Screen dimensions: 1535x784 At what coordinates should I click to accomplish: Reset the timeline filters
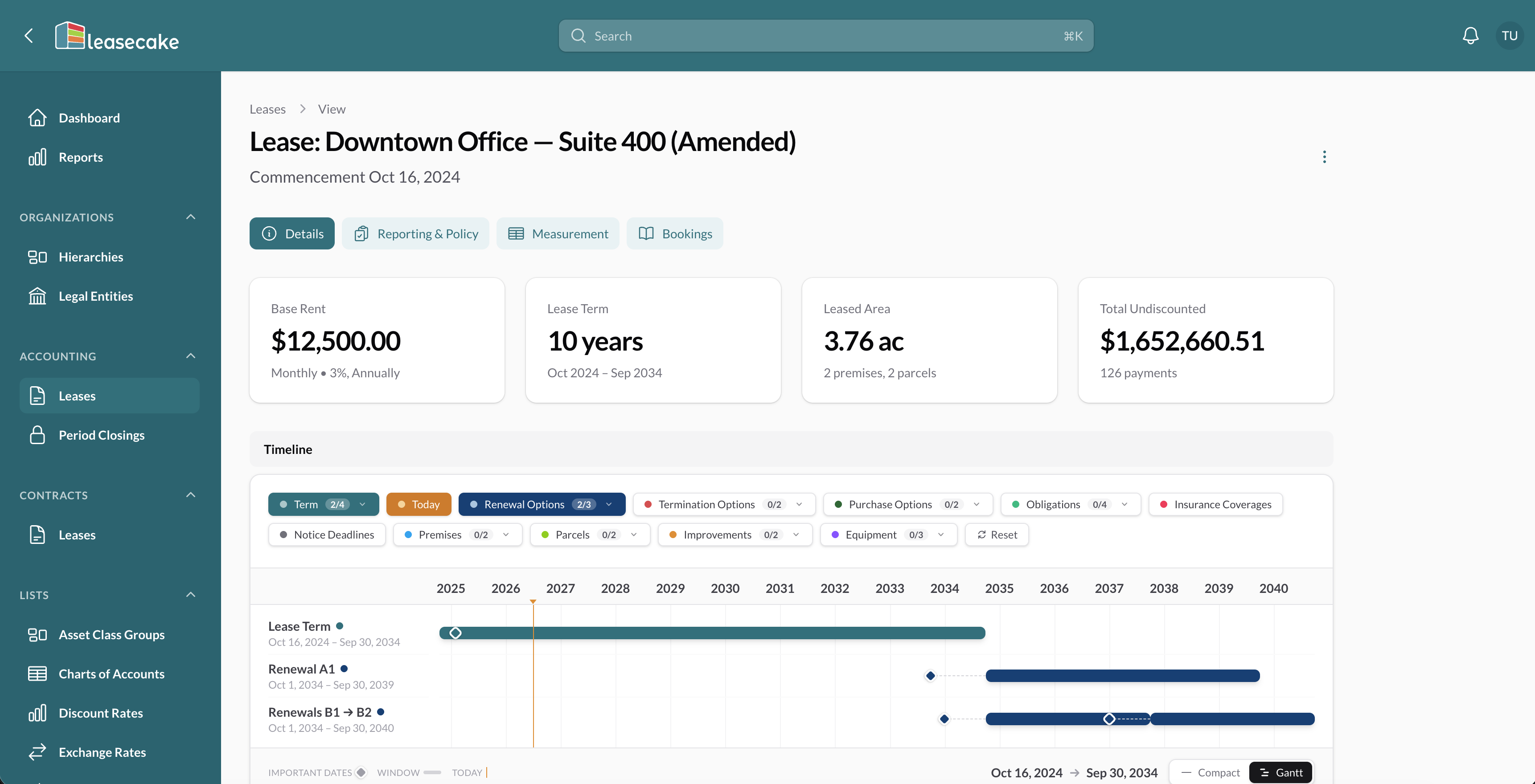[997, 535]
